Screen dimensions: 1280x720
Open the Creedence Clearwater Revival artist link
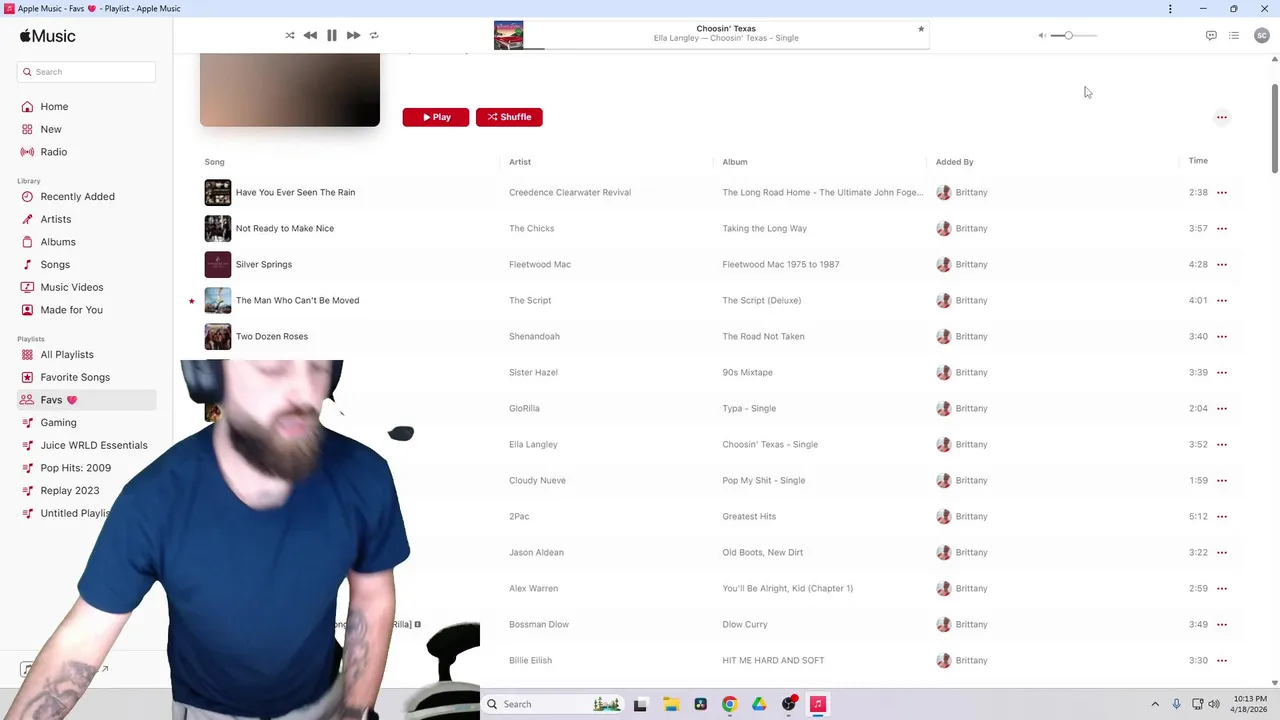pyautogui.click(x=570, y=192)
